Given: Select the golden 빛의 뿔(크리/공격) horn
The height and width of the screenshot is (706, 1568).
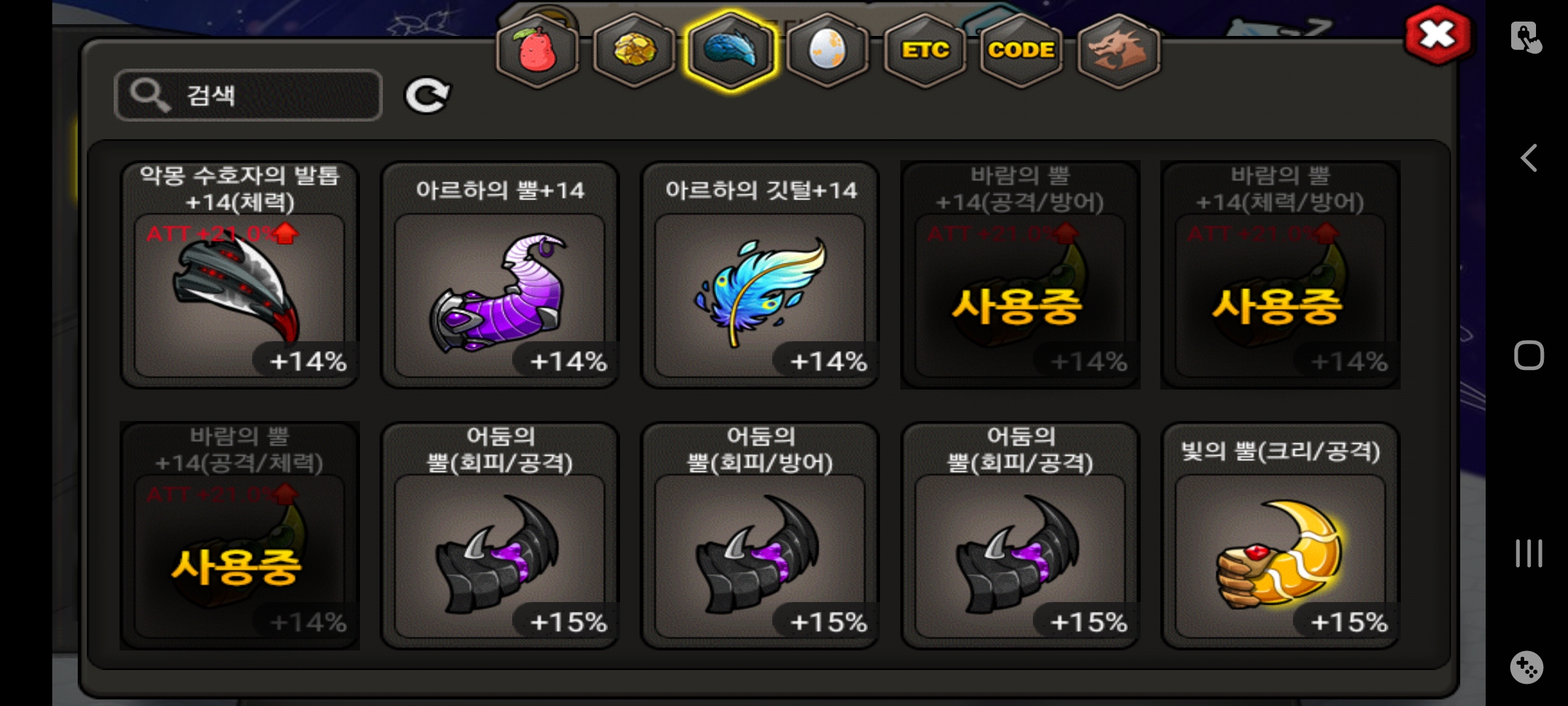Looking at the screenshot, I should pos(1280,535).
